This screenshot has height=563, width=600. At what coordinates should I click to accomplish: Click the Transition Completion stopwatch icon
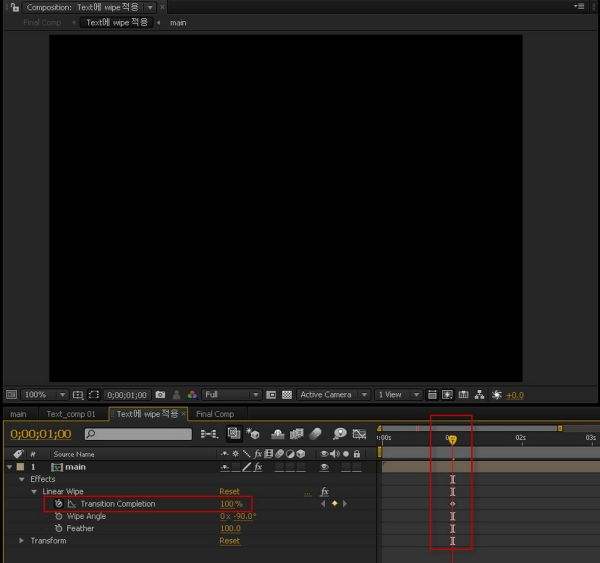[59, 504]
